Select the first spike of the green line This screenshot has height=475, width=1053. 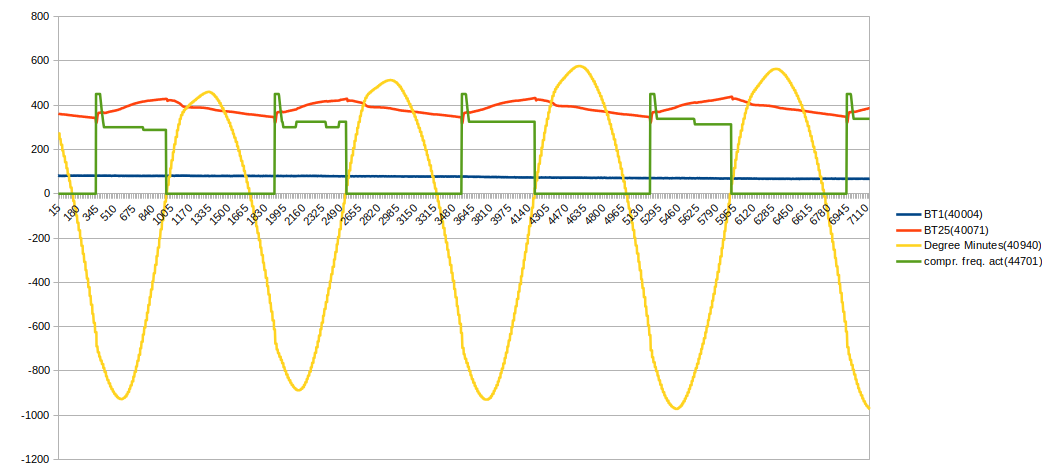click(97, 94)
